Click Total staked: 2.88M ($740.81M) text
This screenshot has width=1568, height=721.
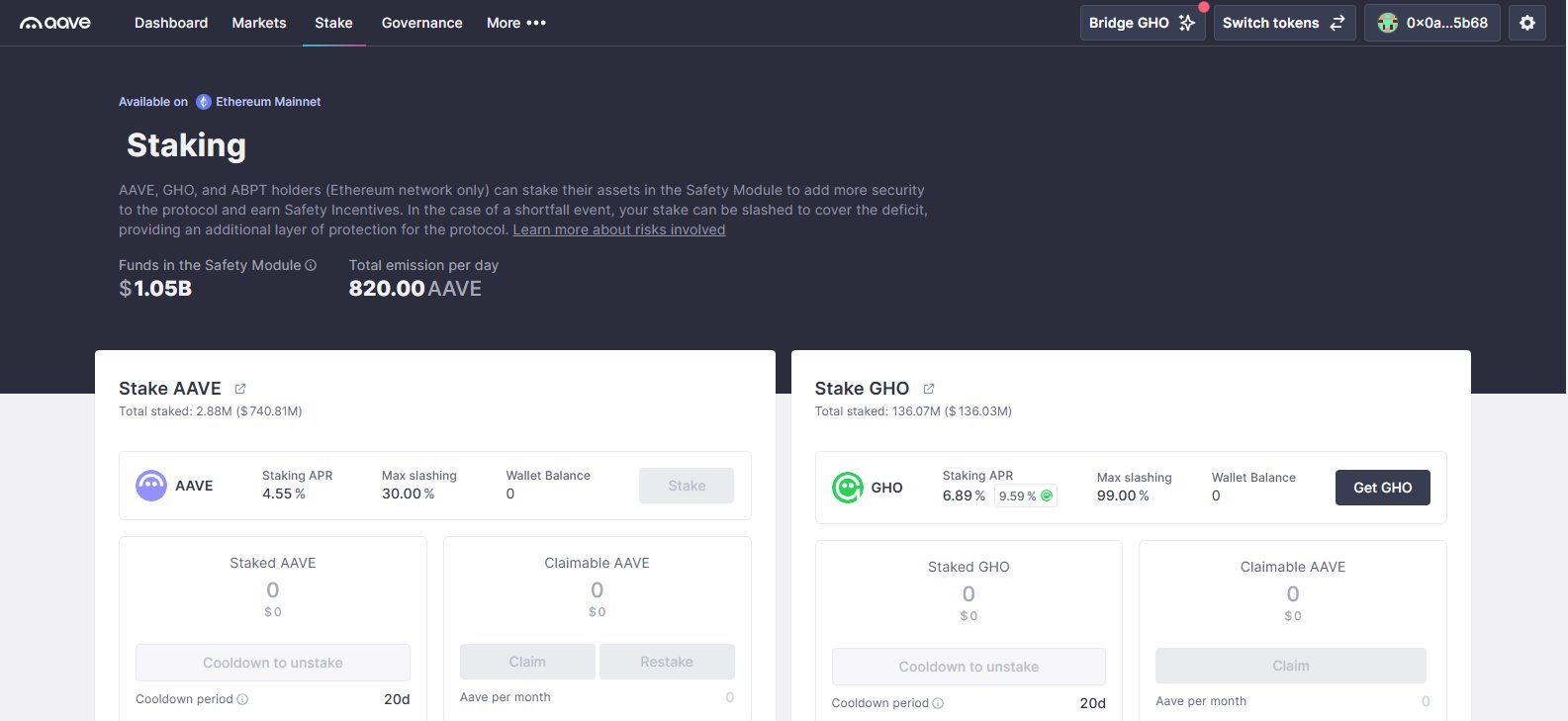point(211,411)
